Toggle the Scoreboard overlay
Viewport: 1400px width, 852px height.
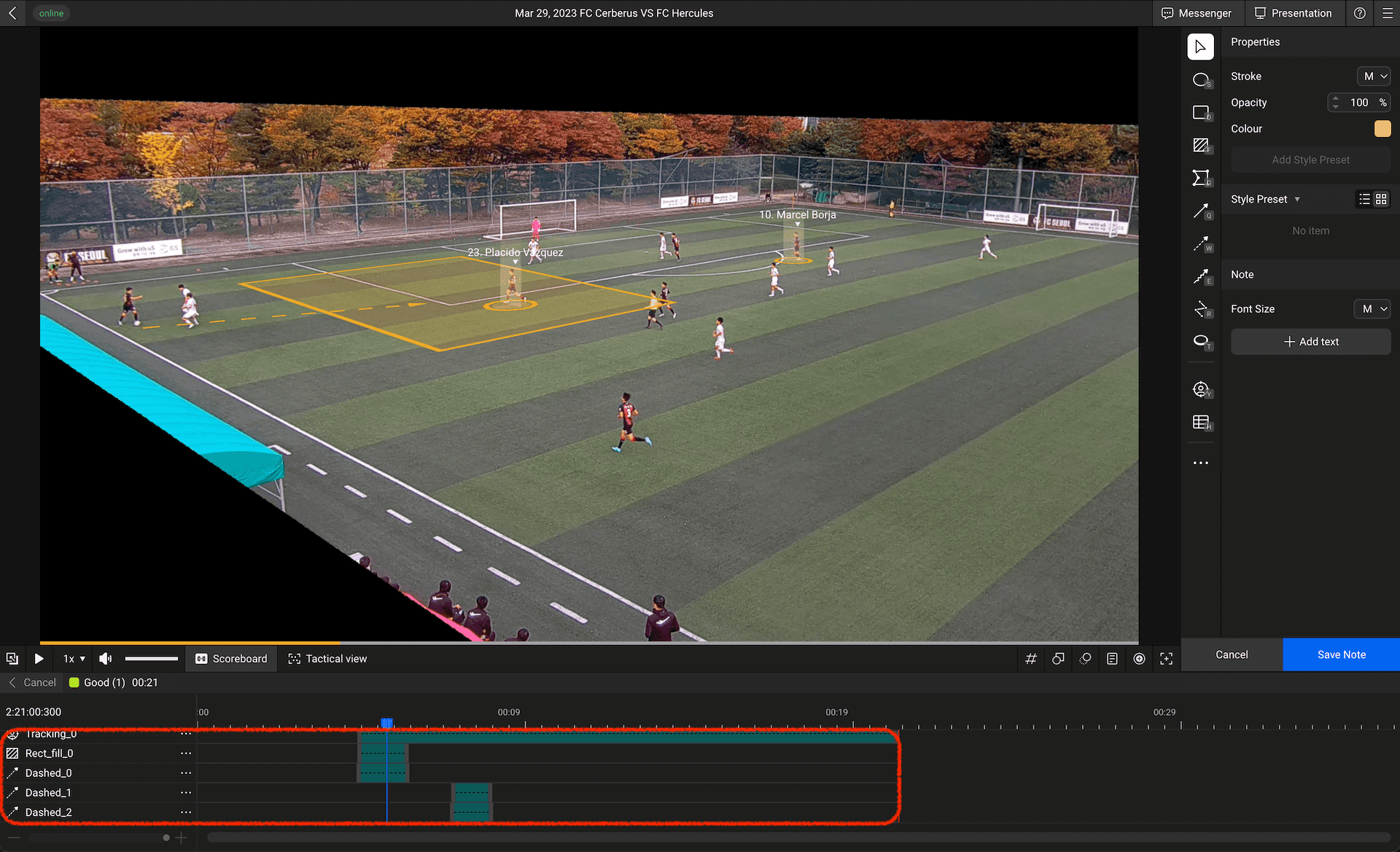231,659
